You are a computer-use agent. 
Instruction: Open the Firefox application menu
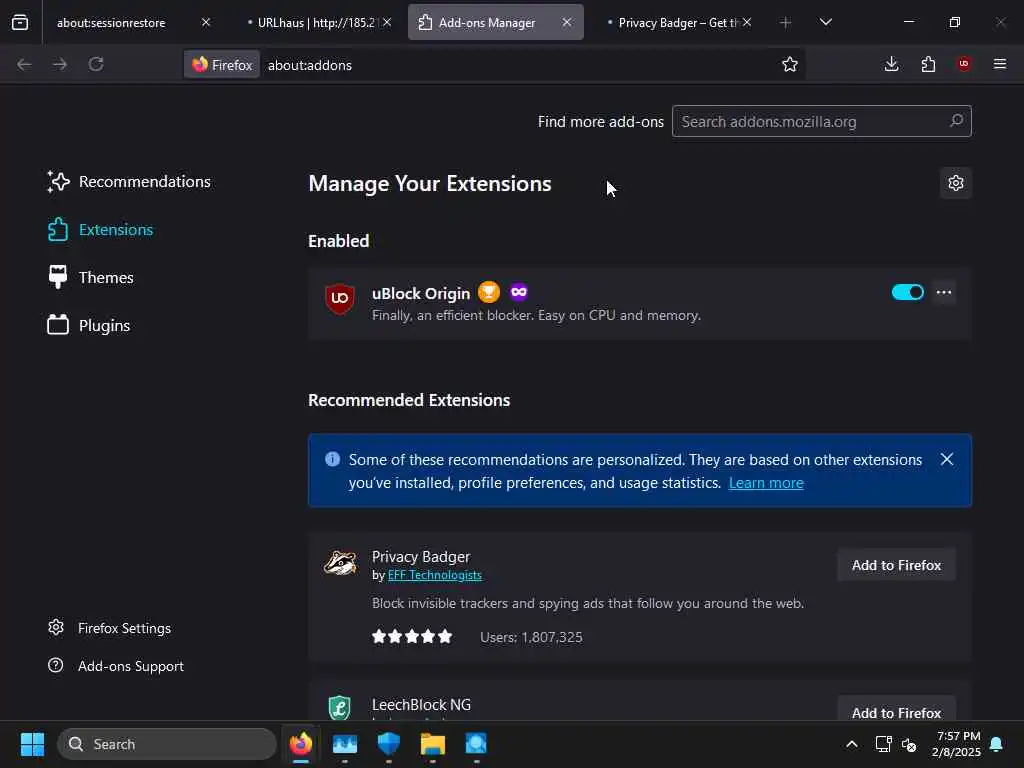click(x=1000, y=64)
